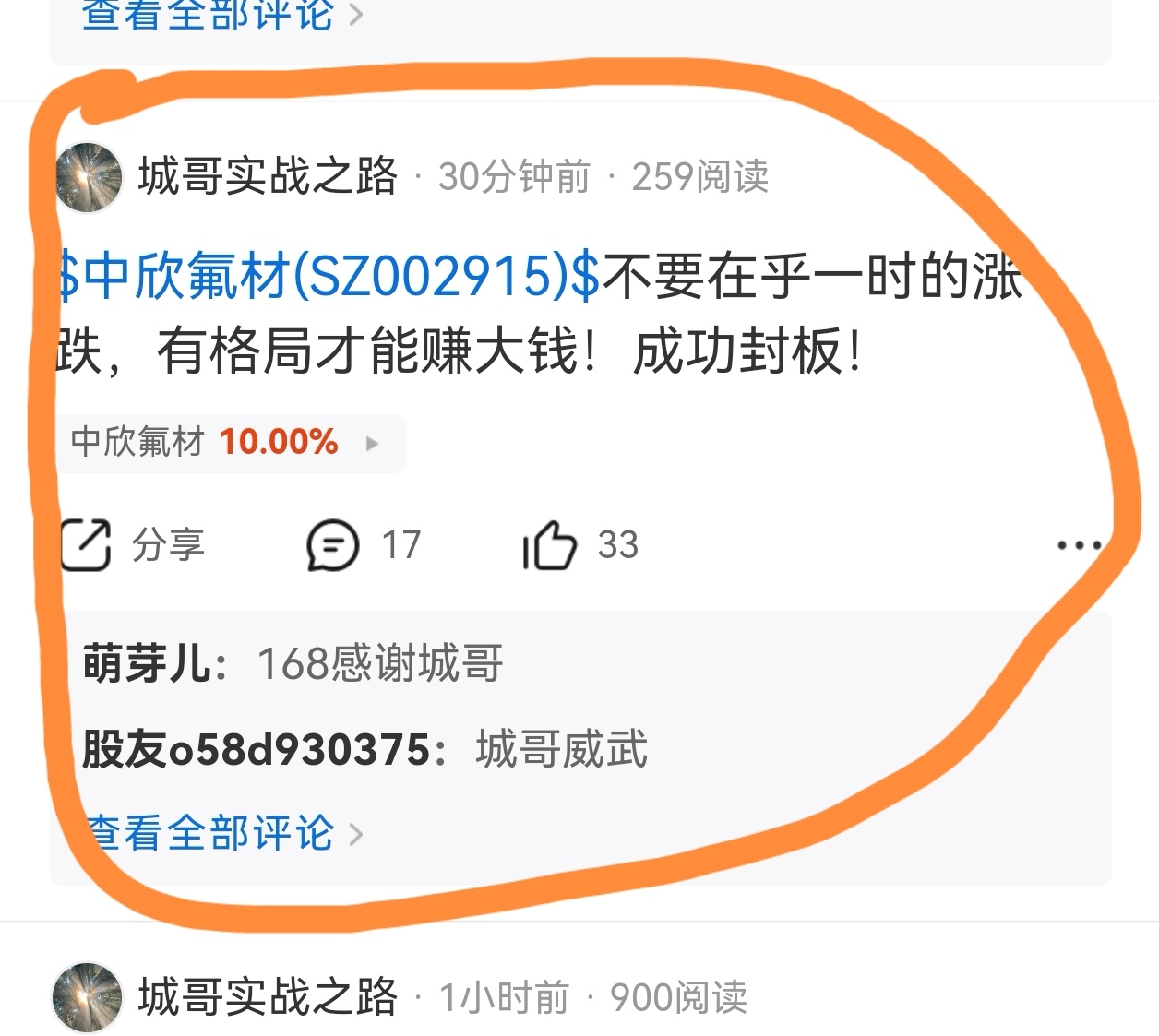Screen dimensions: 1159x1036
Task: Open 查看全部评论 below 城哥威武 comment
Action: tap(210, 832)
